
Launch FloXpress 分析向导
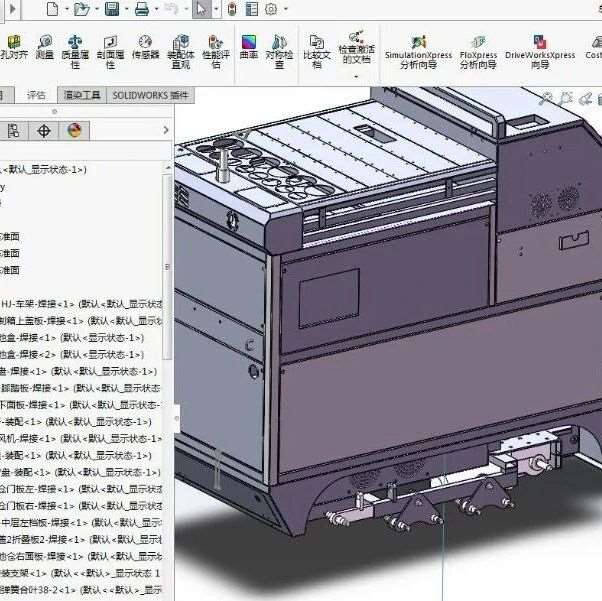click(478, 52)
